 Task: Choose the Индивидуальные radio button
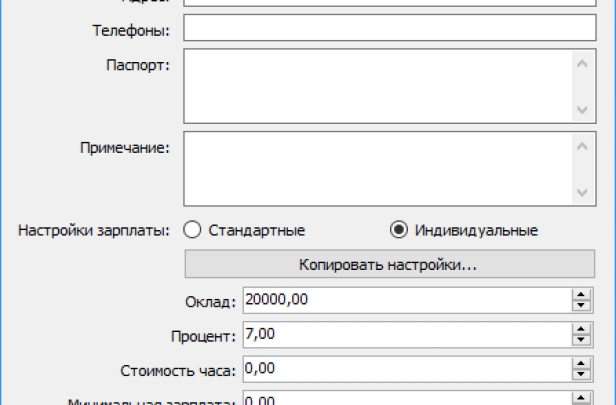point(398,230)
